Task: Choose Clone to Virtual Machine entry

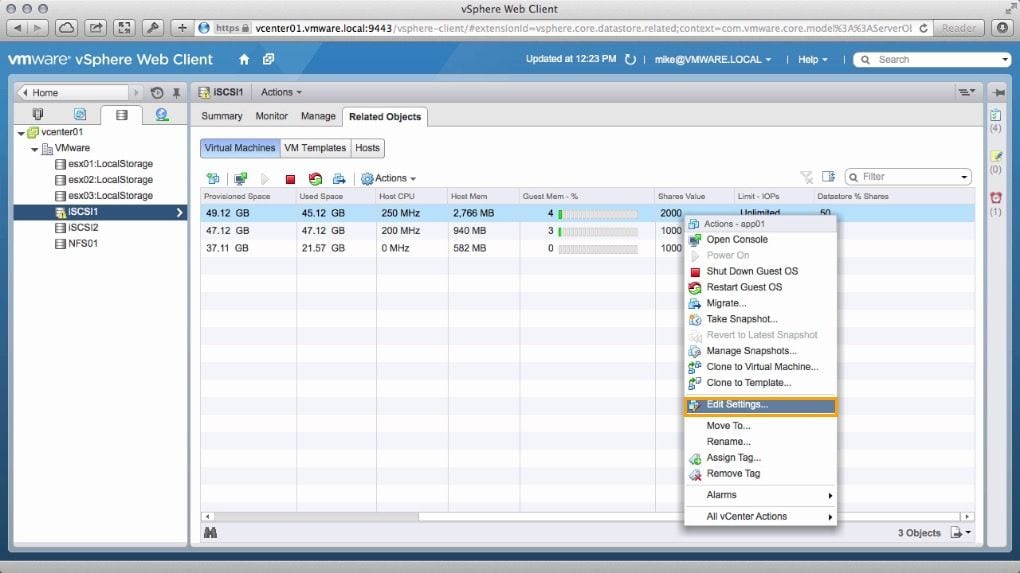Action: 760,367
